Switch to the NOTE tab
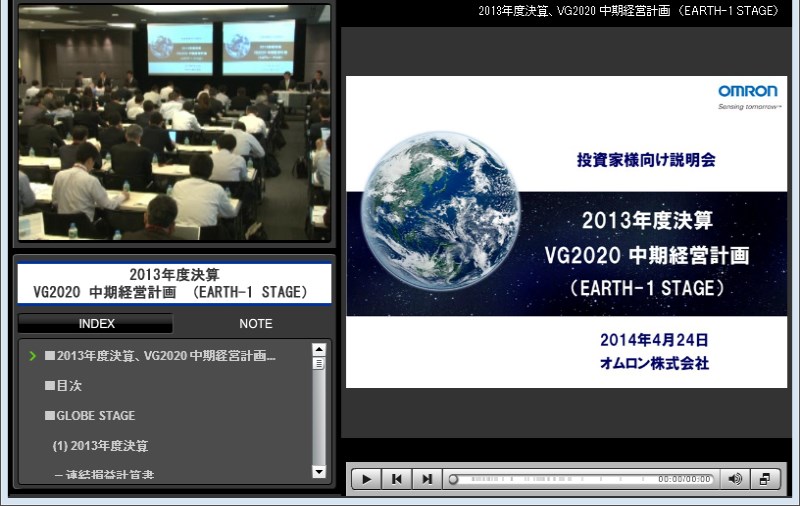This screenshot has height=506, width=800. [256, 323]
